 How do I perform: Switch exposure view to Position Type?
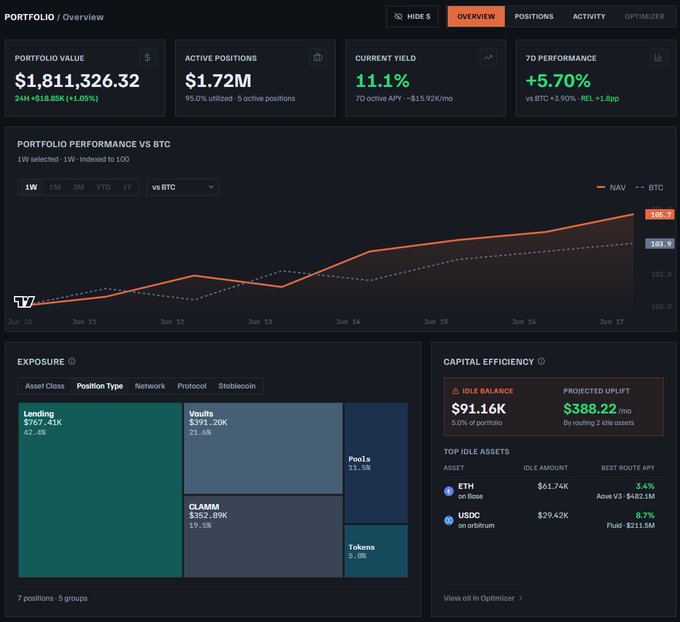click(100, 386)
